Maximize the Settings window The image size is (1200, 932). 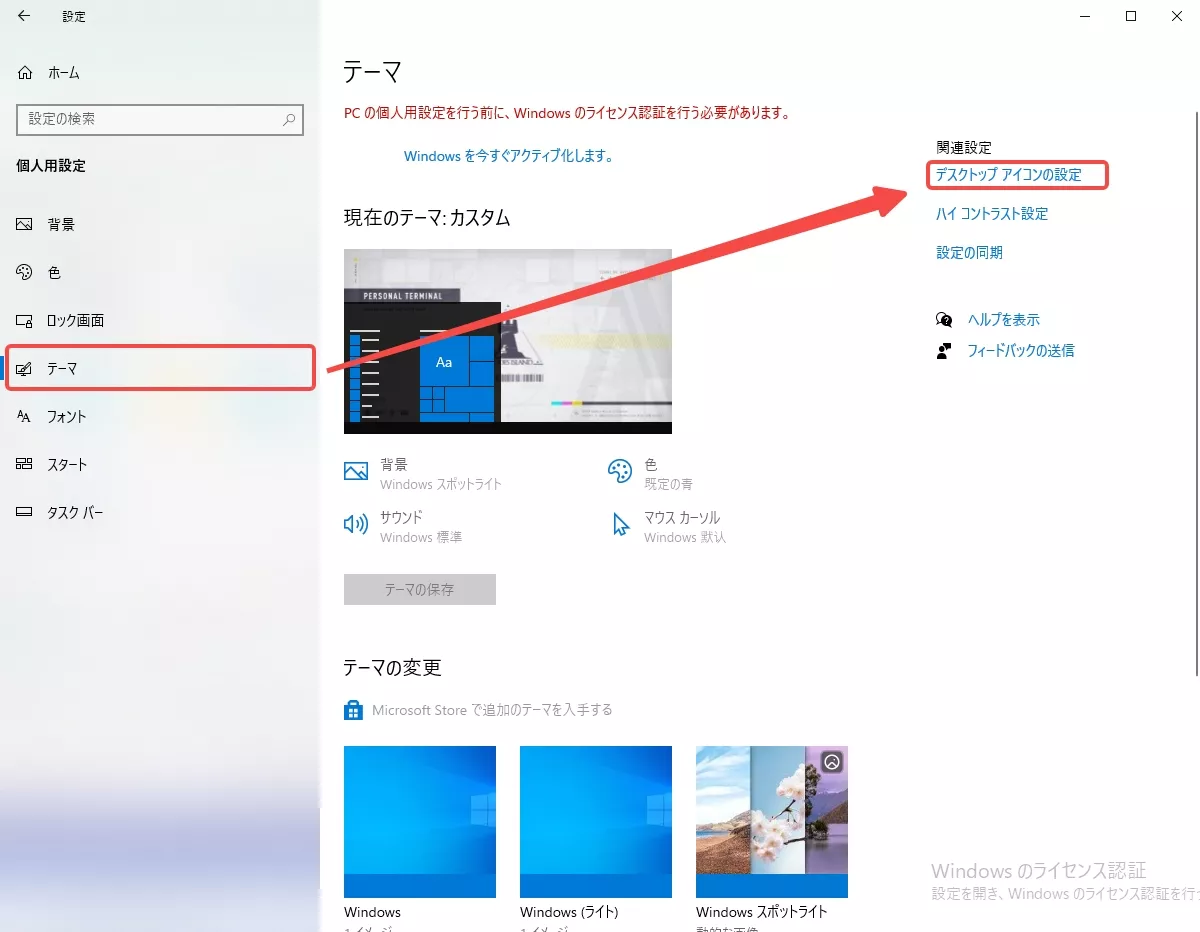click(1131, 16)
